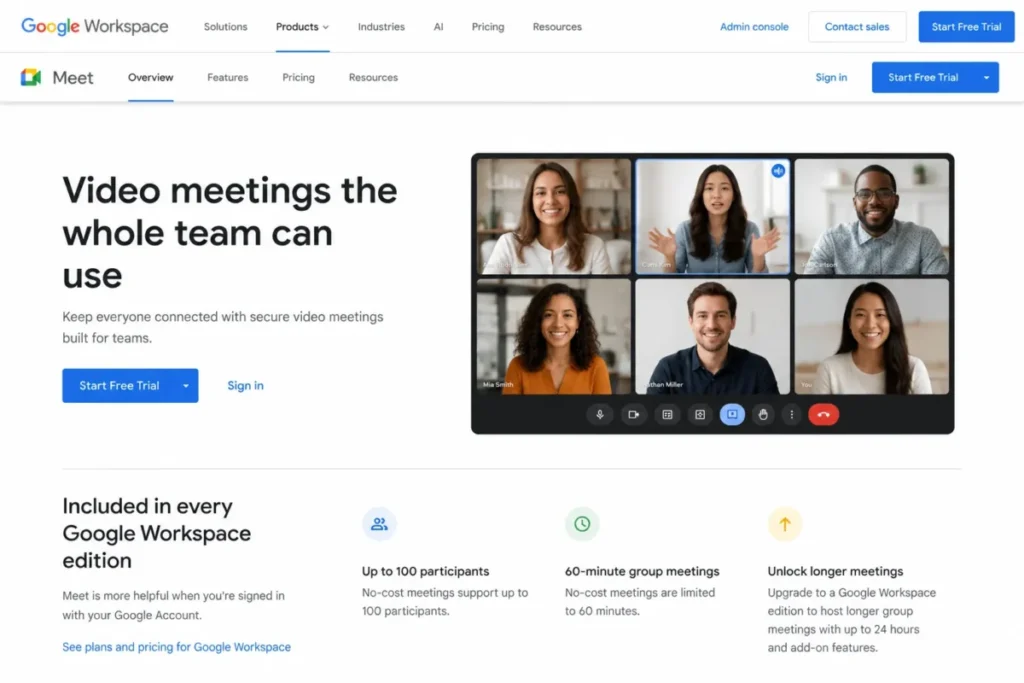Screen dimensions: 1024x683
Task: Click the Up to 100 participants heading
Action: (425, 571)
